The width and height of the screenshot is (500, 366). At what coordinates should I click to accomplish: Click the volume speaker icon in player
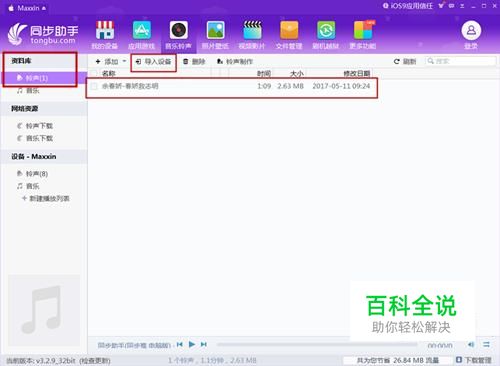tap(471, 344)
